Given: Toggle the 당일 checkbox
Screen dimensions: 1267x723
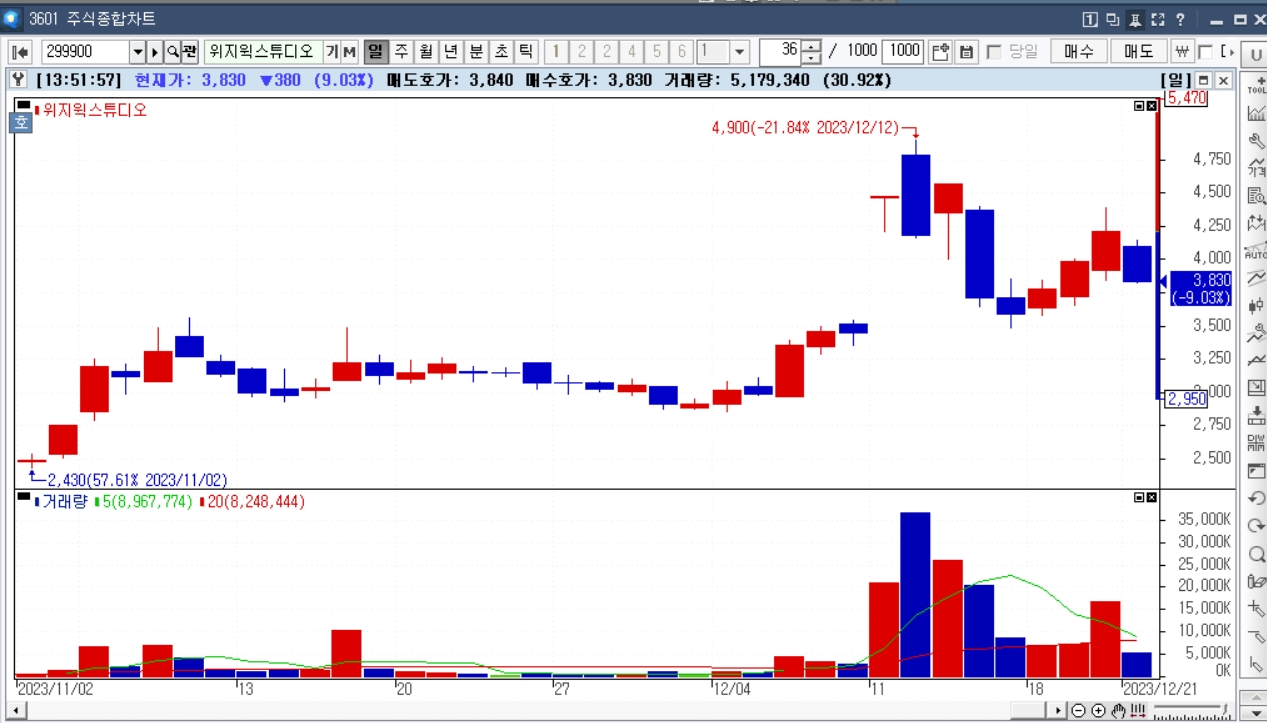Looking at the screenshot, I should point(994,52).
